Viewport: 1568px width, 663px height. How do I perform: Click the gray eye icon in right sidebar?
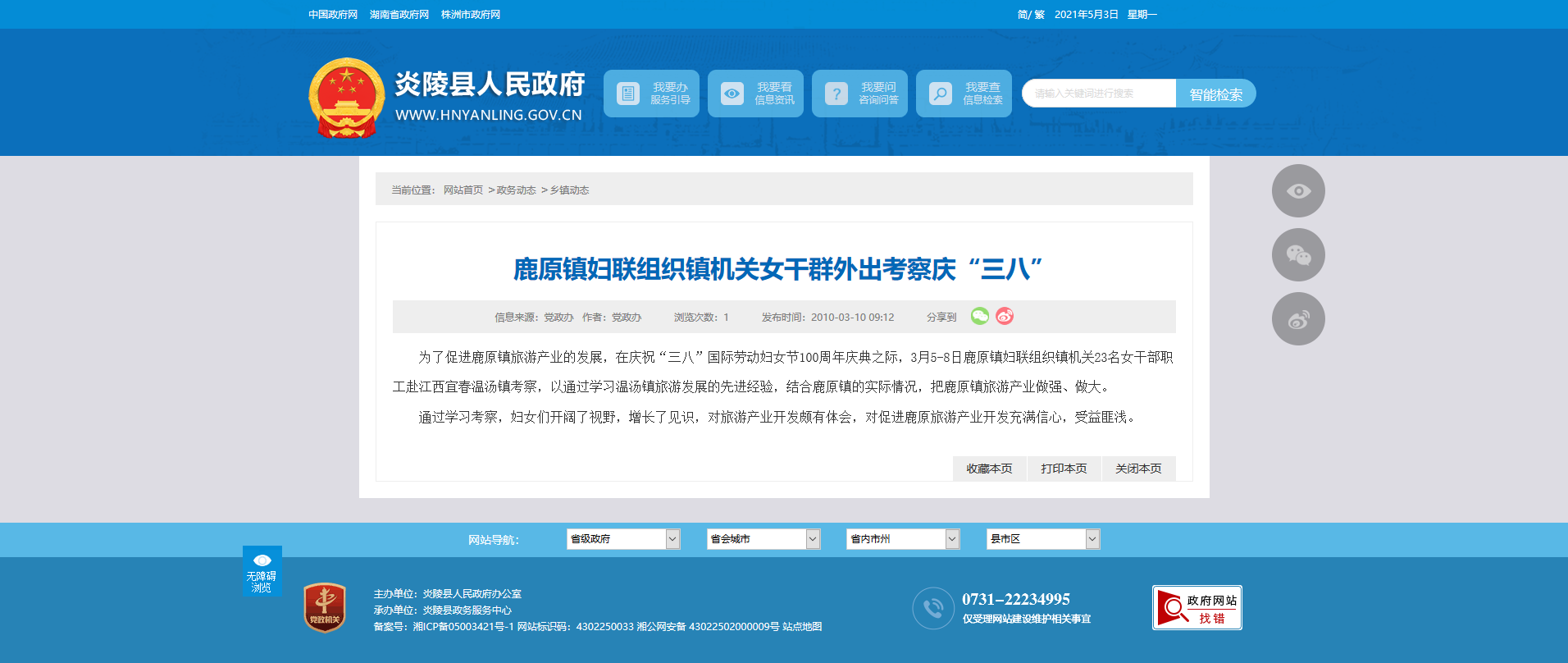1297,191
